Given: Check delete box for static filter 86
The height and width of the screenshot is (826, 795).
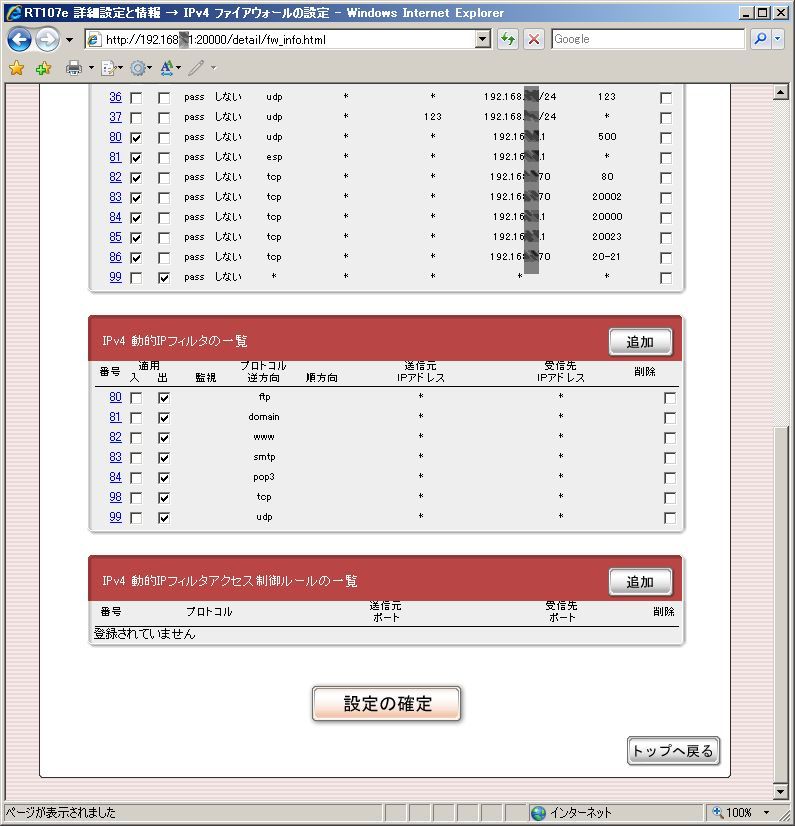Looking at the screenshot, I should [666, 258].
